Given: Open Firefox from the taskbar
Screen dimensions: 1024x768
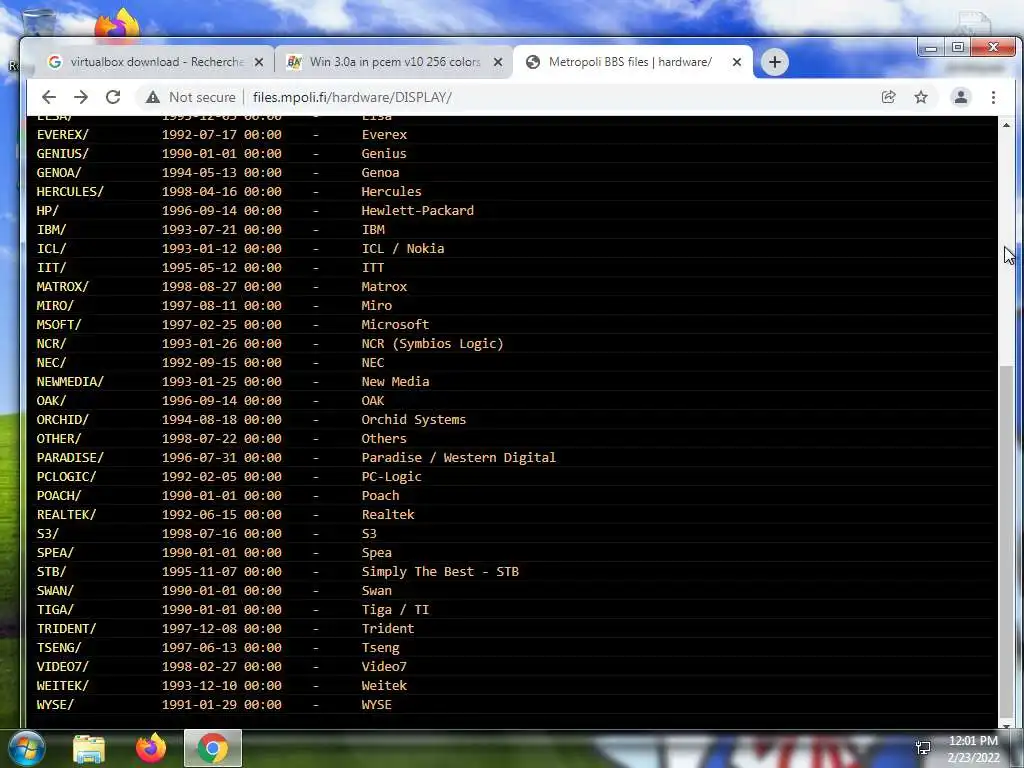Looking at the screenshot, I should pyautogui.click(x=151, y=748).
